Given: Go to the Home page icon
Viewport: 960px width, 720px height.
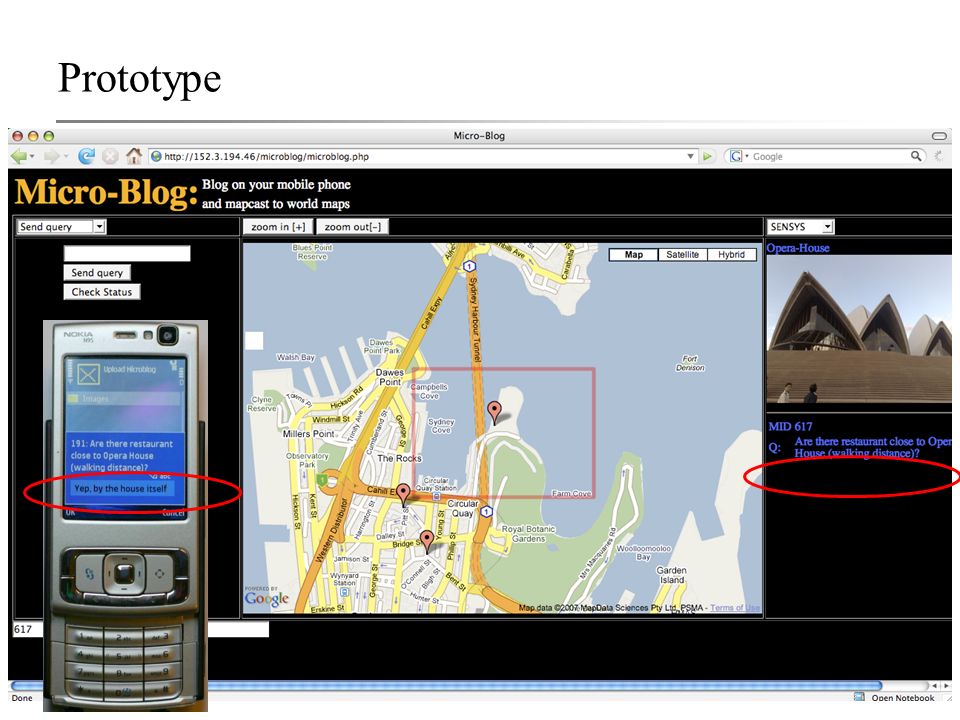Looking at the screenshot, I should pyautogui.click(x=133, y=156).
